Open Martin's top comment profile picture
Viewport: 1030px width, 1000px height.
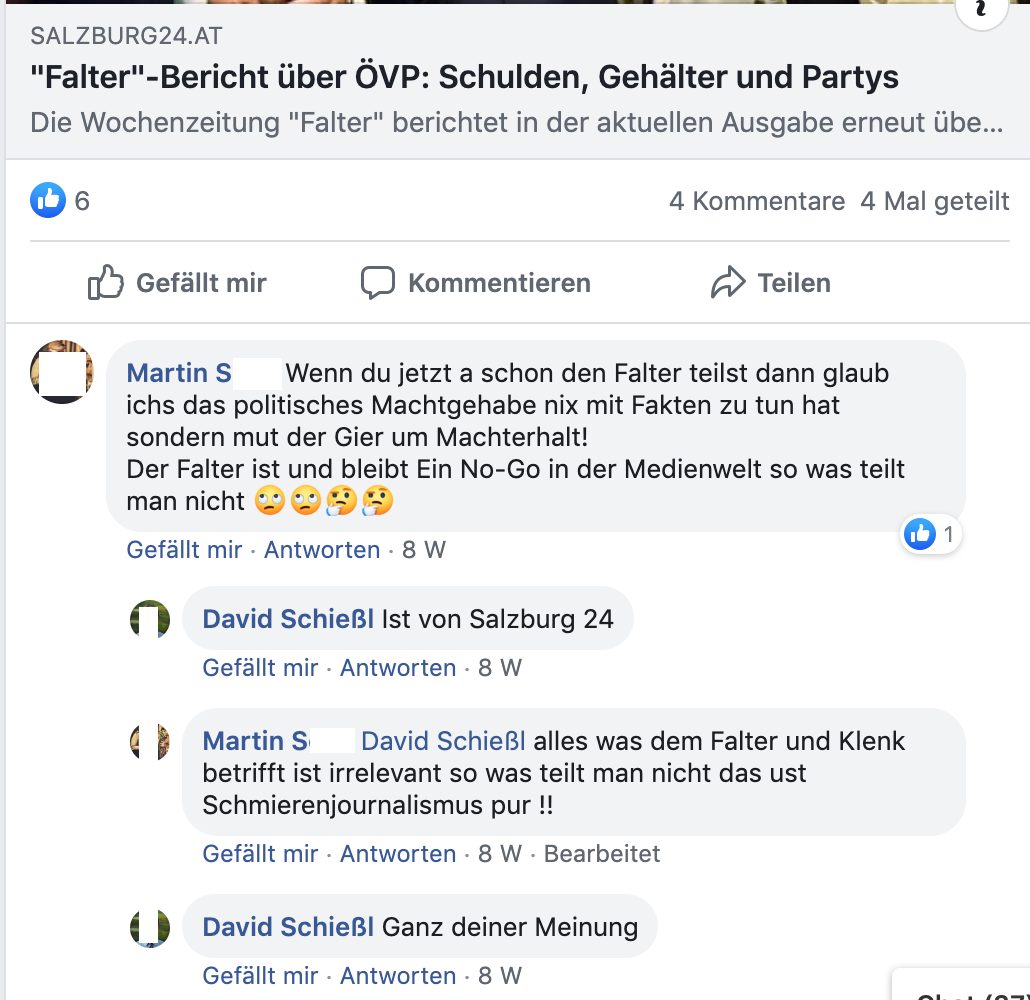63,371
